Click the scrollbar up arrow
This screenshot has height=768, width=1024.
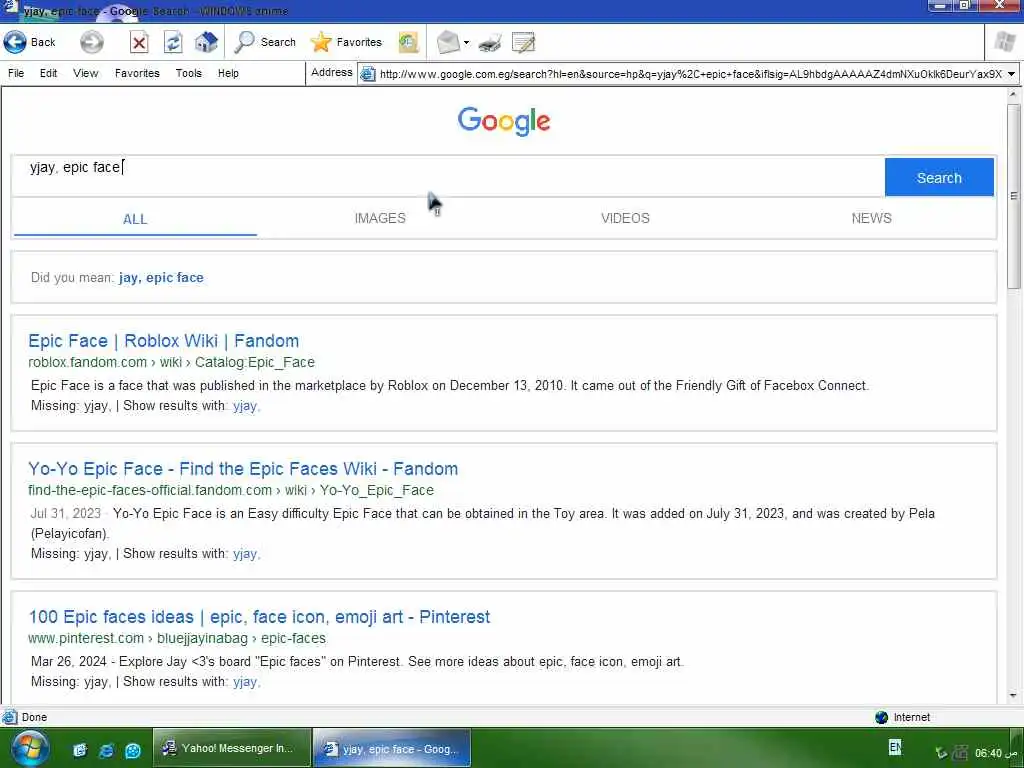click(x=1014, y=94)
